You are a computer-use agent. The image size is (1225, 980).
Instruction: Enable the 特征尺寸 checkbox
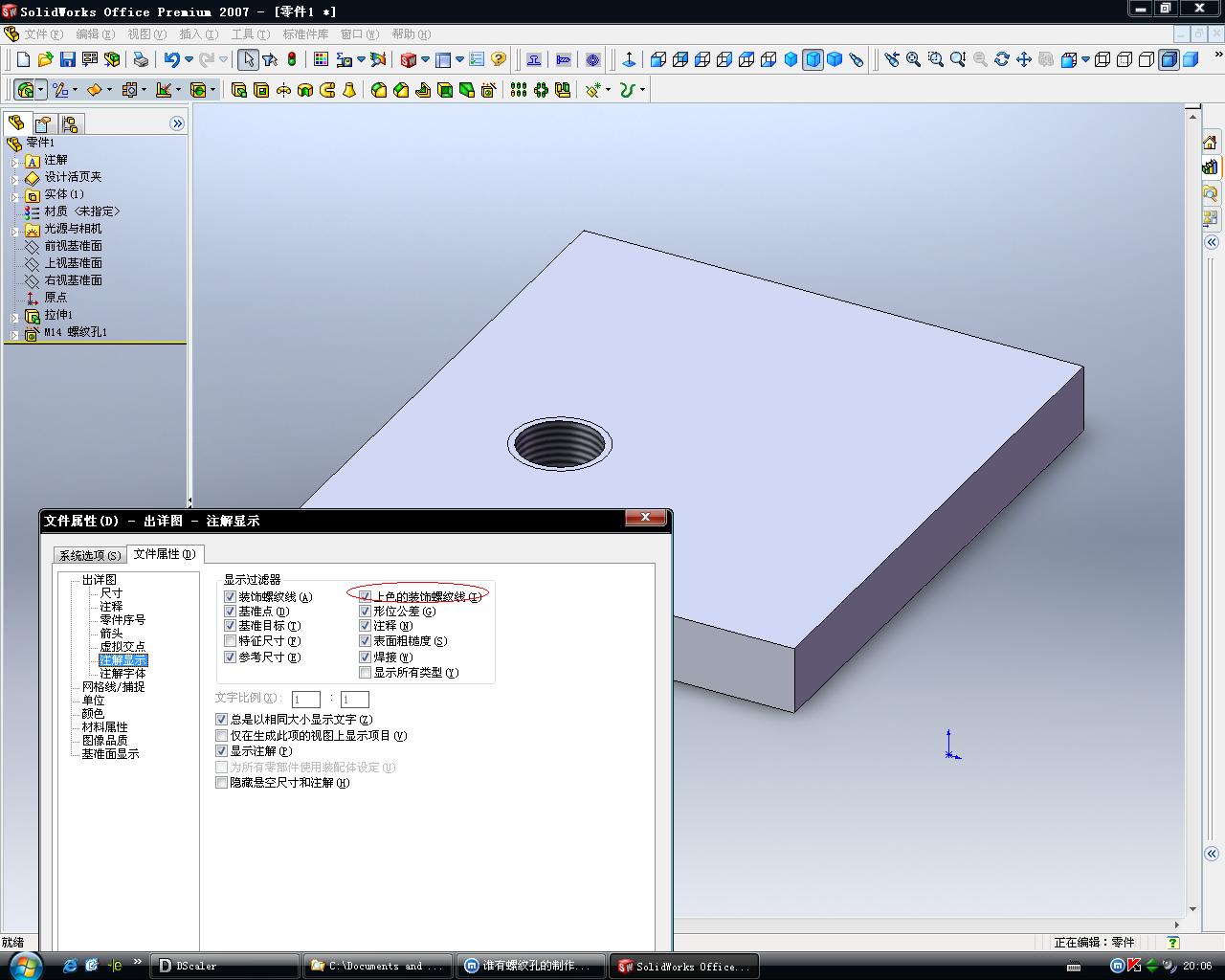pyautogui.click(x=230, y=640)
